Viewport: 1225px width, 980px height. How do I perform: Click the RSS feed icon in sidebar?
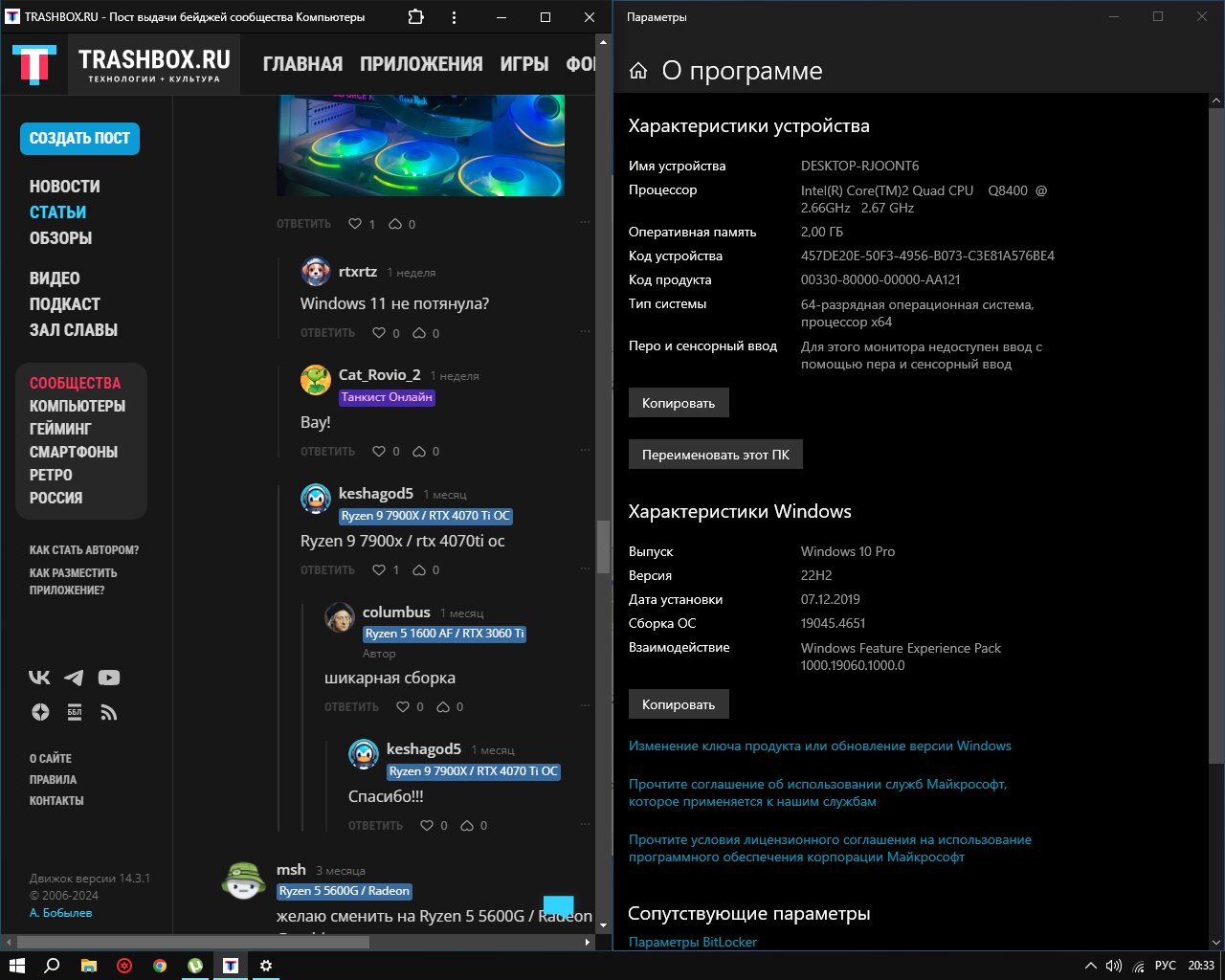pyautogui.click(x=109, y=712)
